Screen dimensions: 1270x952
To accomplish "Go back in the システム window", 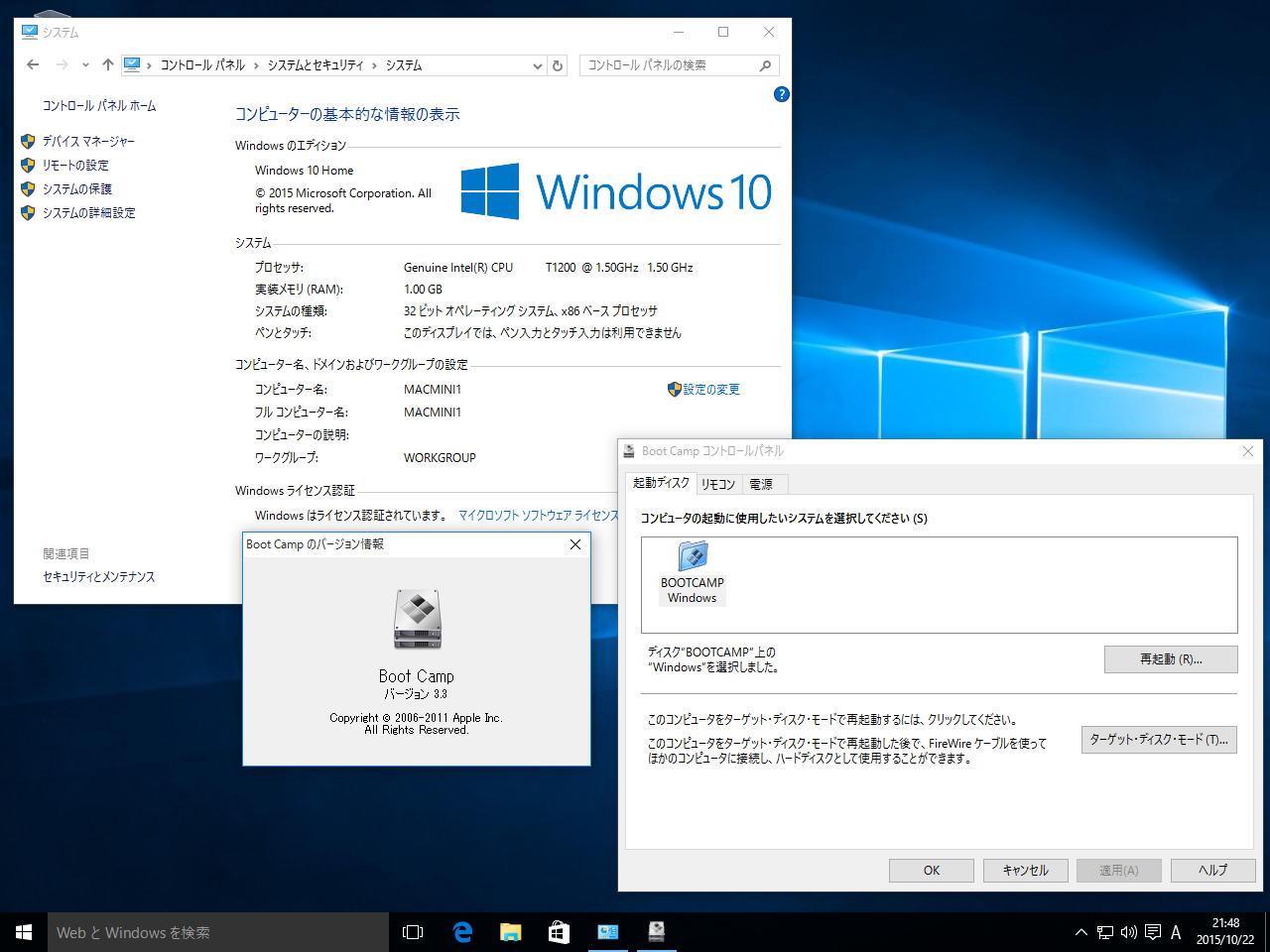I will [33, 64].
